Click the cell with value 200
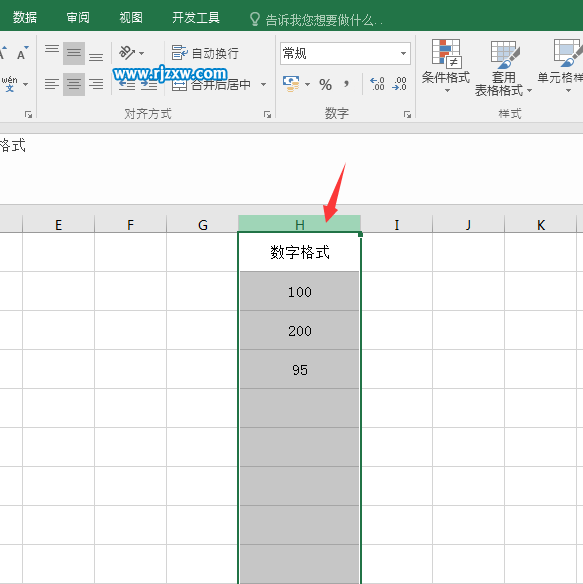Screen dimensions: 583x584 coord(300,331)
